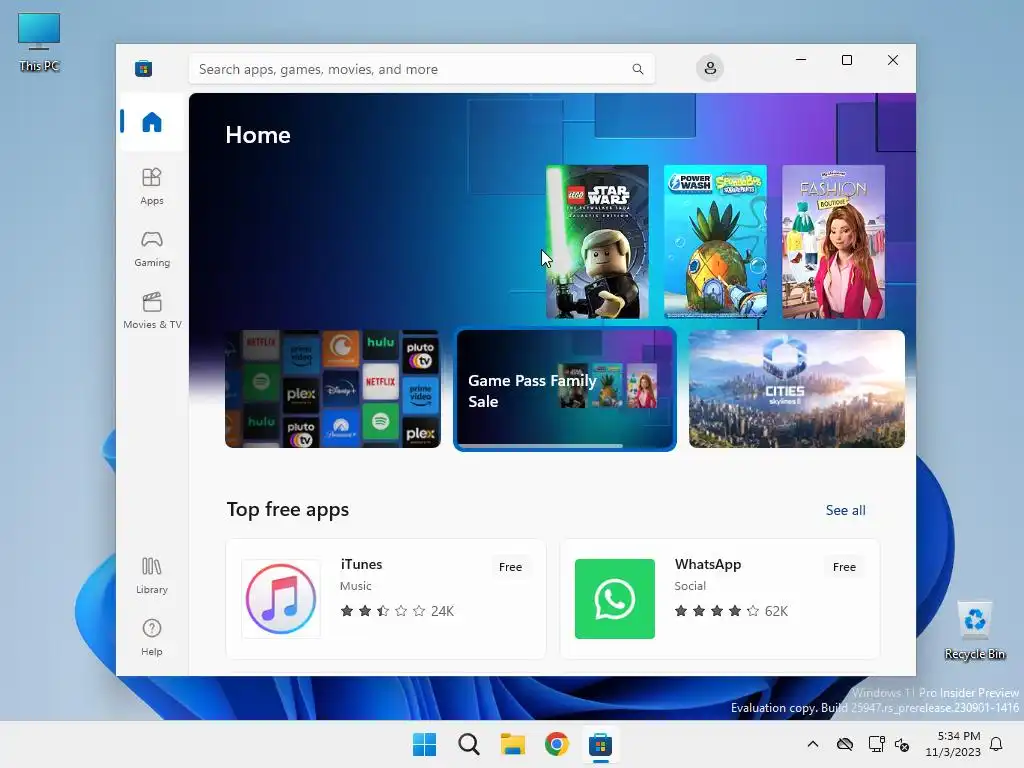1024x768 pixels.
Task: Open the Library in the sidebar
Action: tap(152, 575)
